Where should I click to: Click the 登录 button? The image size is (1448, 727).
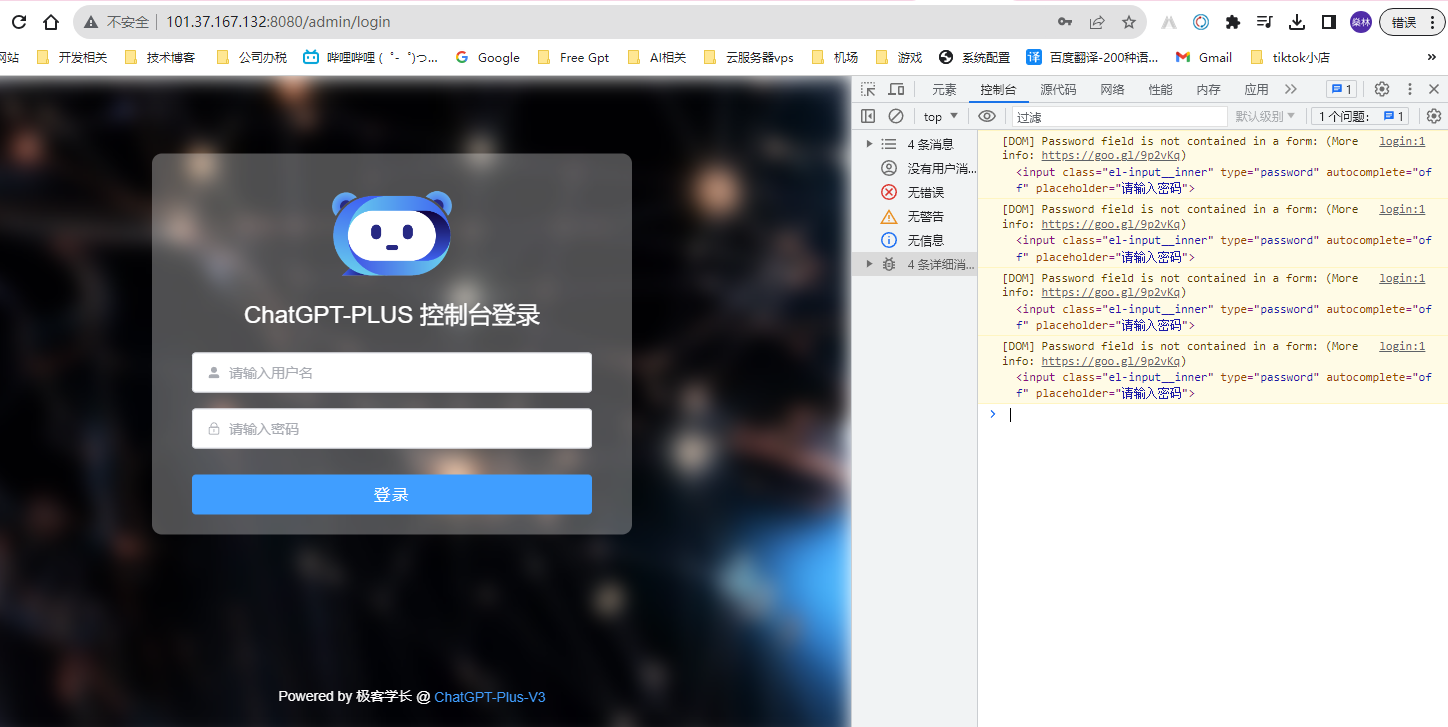tap(392, 494)
